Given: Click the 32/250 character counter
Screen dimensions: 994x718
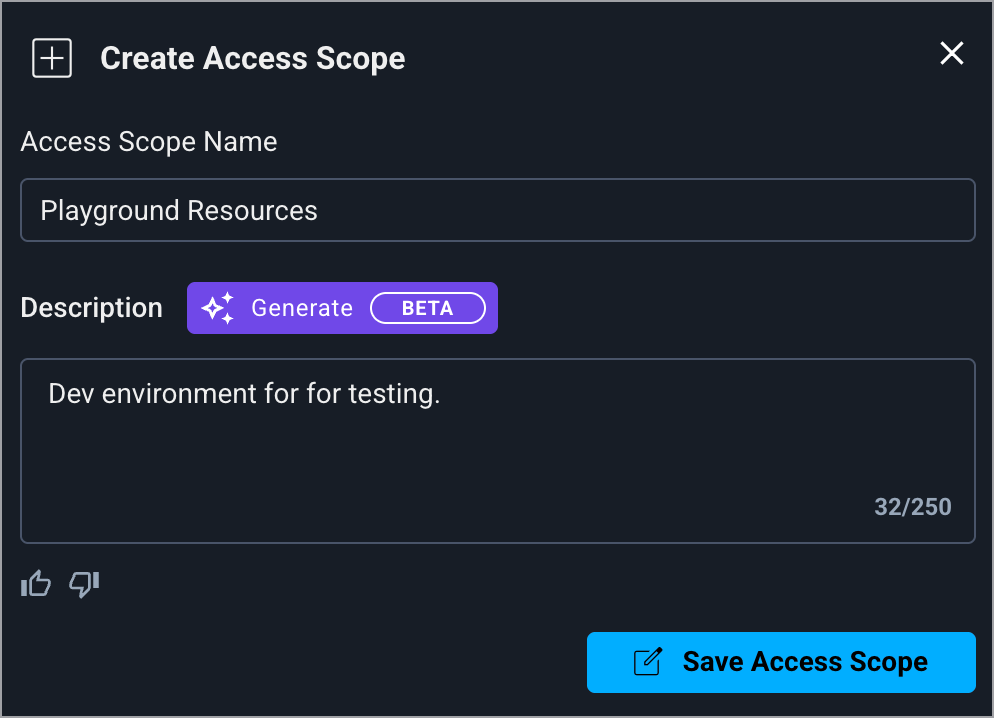Looking at the screenshot, I should (x=912, y=507).
